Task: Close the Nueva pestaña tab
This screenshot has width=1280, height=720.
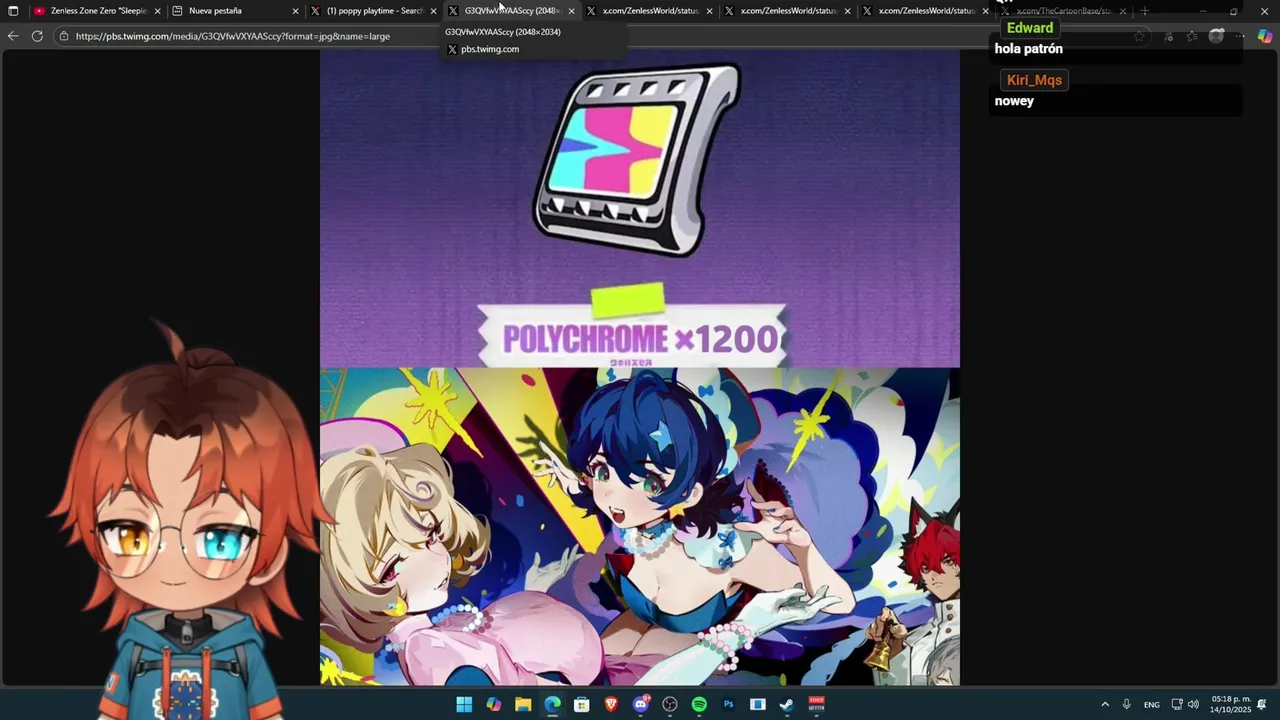Action: click(295, 11)
